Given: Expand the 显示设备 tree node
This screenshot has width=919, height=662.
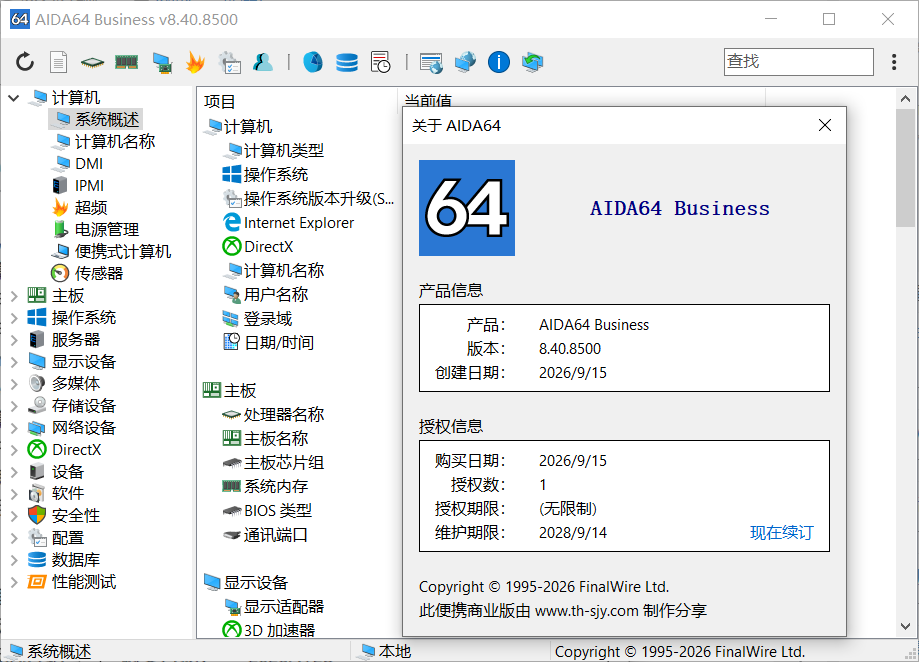Looking at the screenshot, I should [x=14, y=362].
